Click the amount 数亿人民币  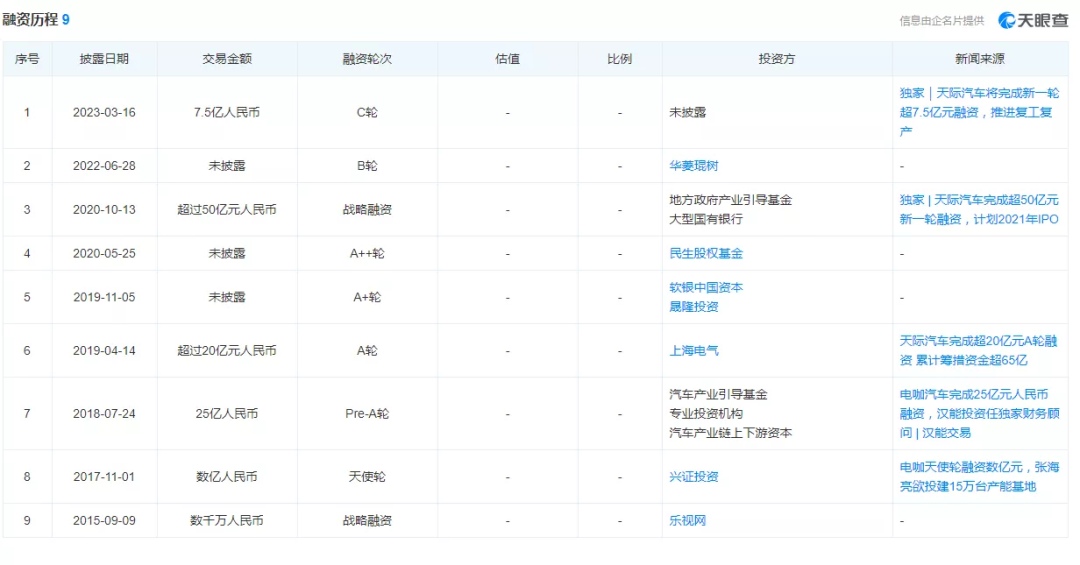coord(227,477)
